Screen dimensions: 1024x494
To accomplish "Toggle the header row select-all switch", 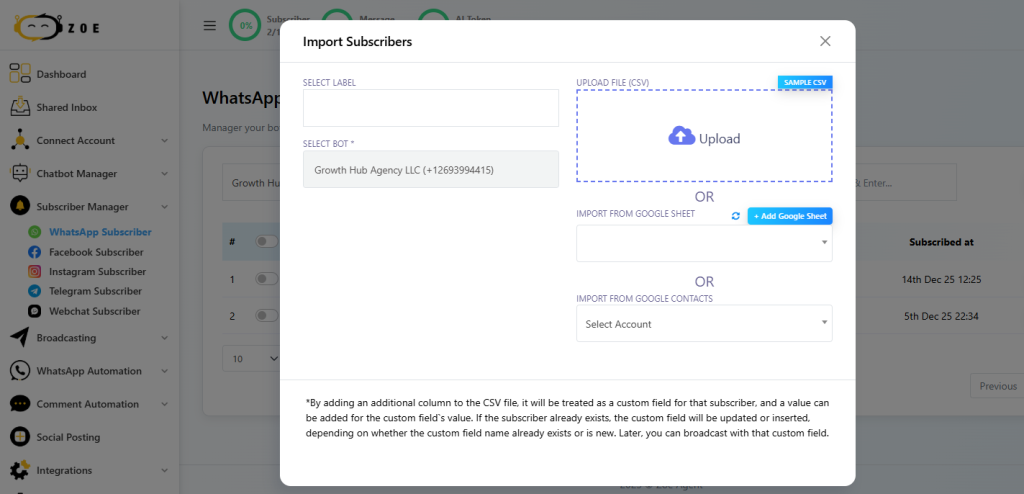I will (265, 241).
